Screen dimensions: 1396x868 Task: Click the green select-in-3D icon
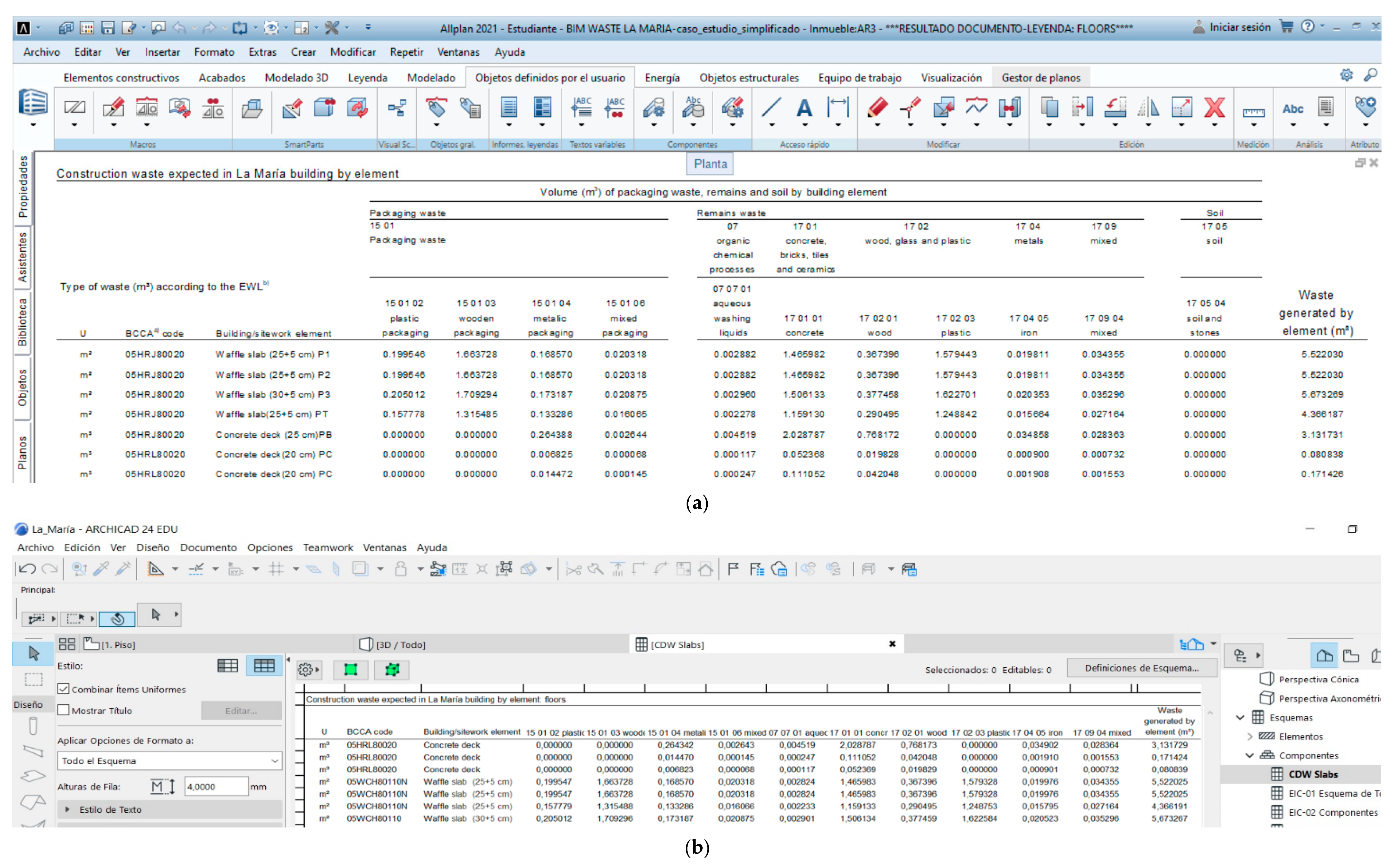coord(392,669)
